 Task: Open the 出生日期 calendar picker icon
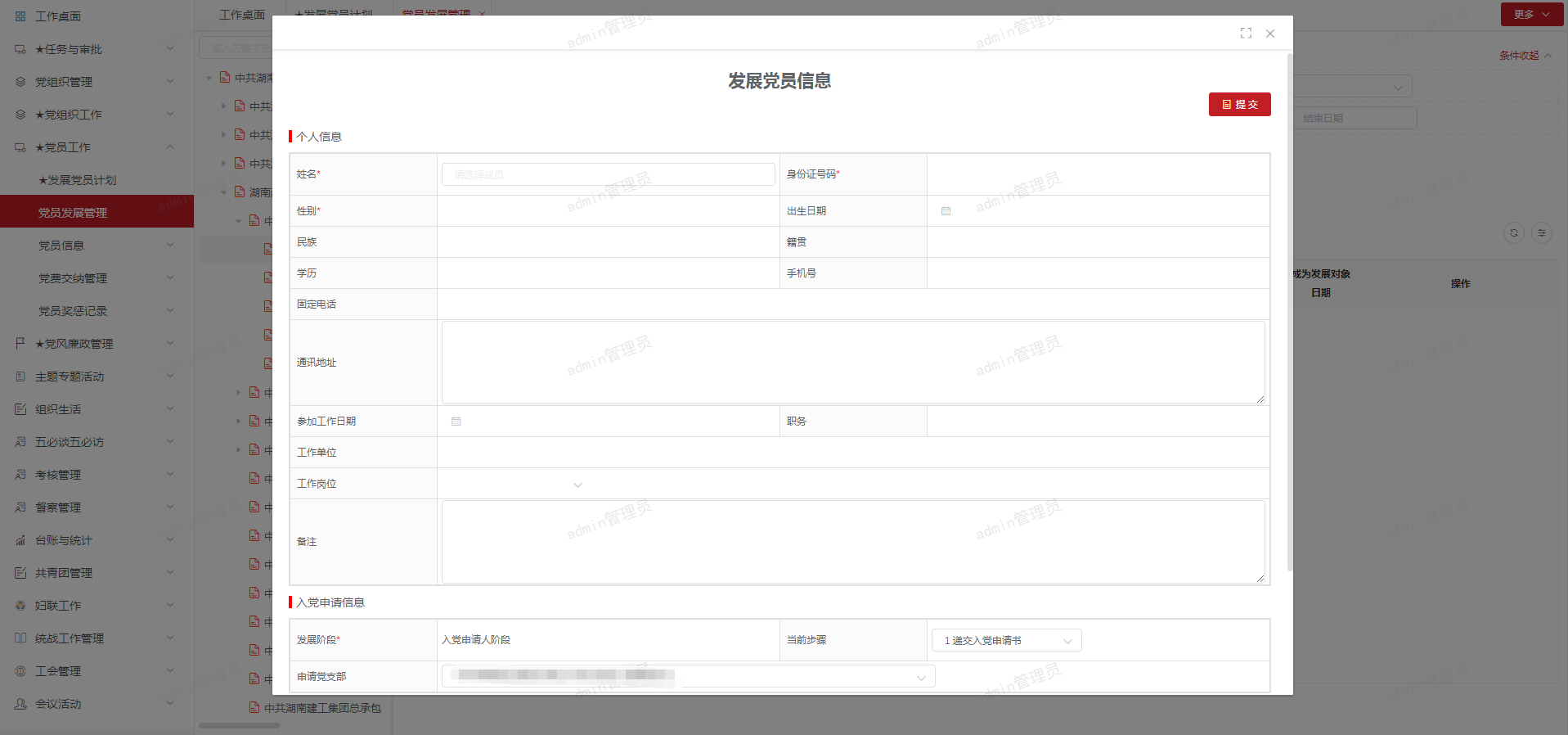[x=946, y=211]
